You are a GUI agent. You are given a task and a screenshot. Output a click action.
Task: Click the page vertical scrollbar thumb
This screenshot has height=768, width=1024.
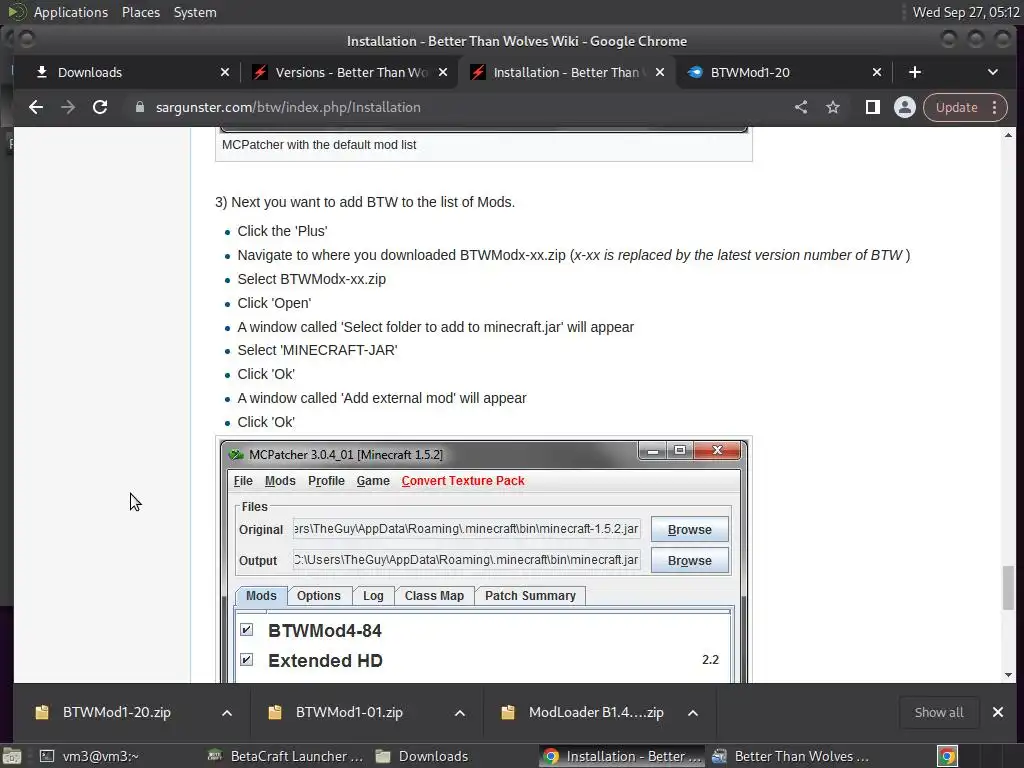tap(1008, 588)
